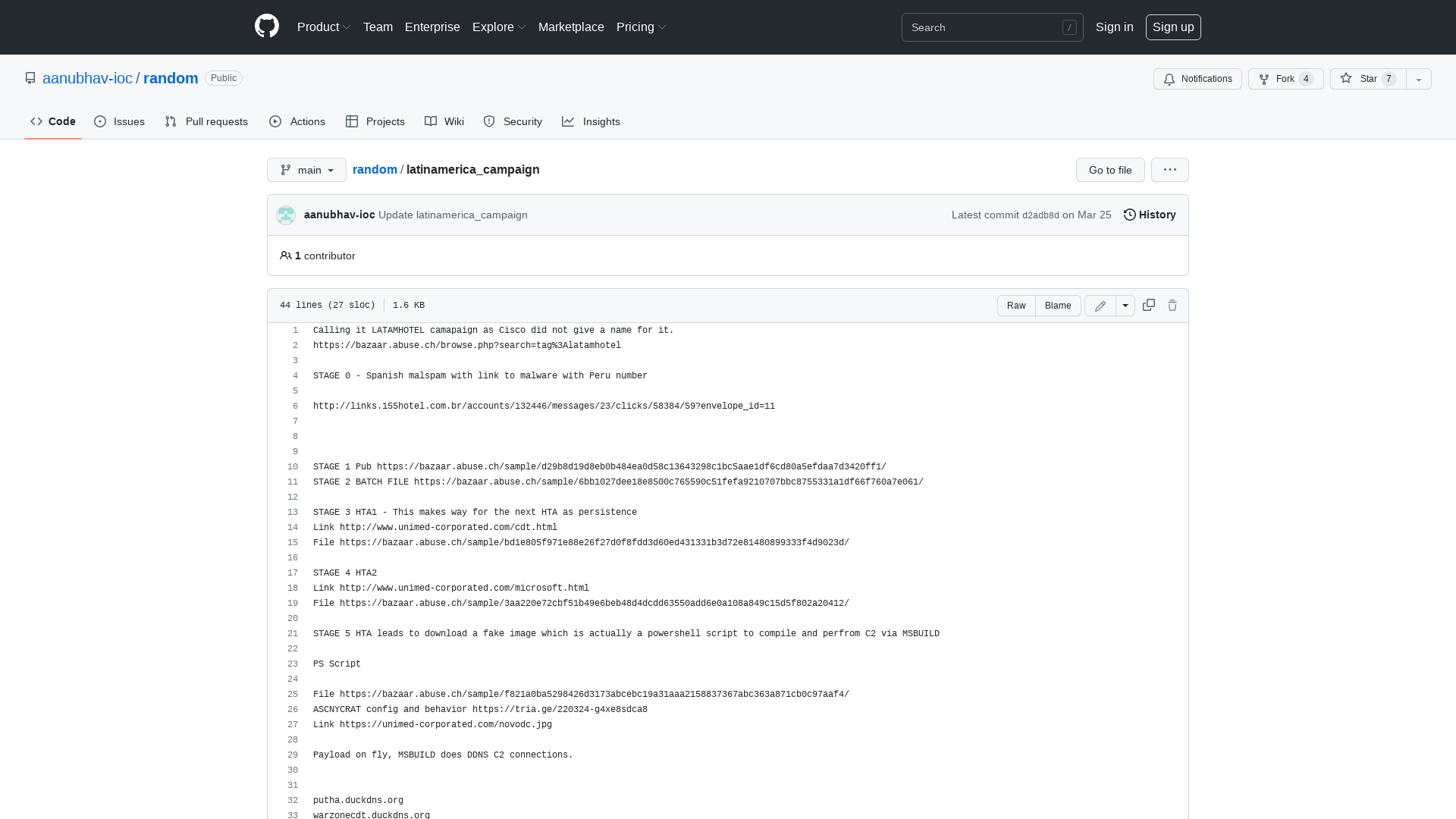Screen dimensions: 1456x819
Task: Open more options ellipsis button
Action: 1170,170
